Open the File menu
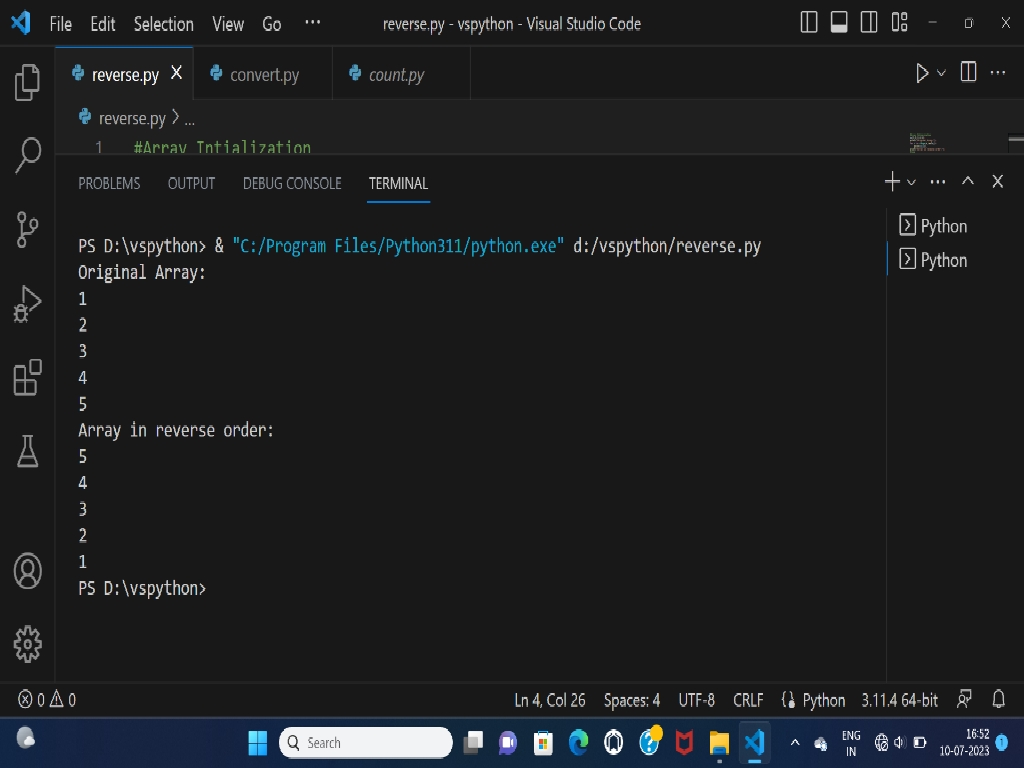The width and height of the screenshot is (1024, 768). (x=61, y=24)
